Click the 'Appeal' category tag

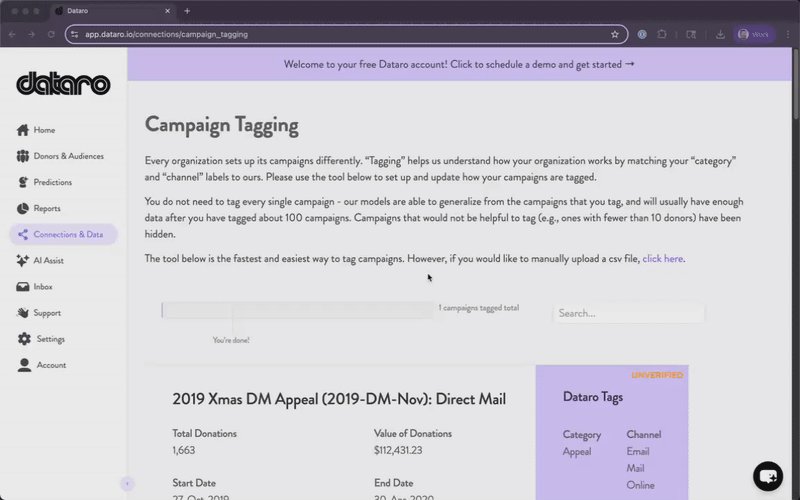pyautogui.click(x=577, y=452)
